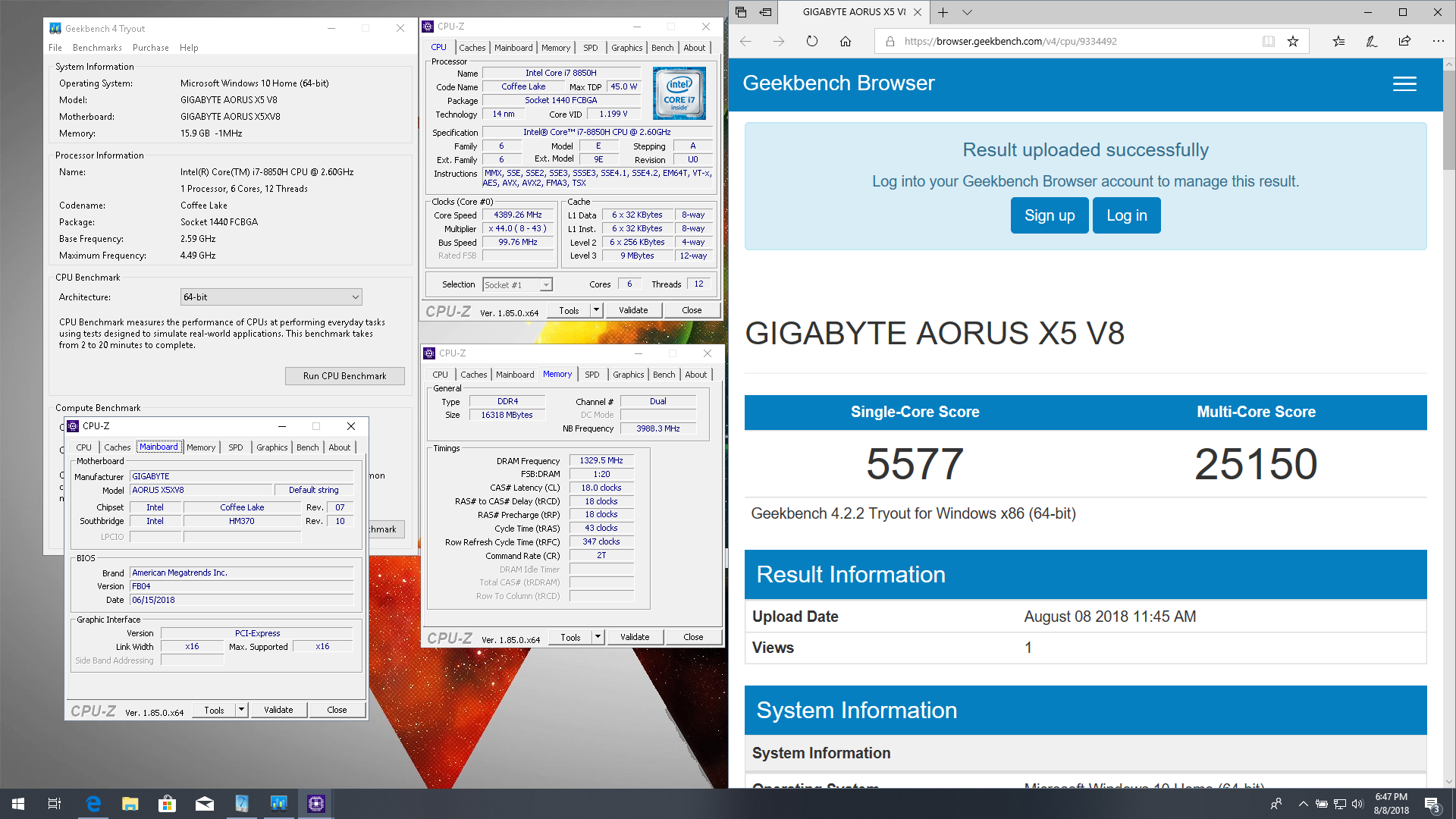1456x819 pixels.
Task: Click the Log in button
Action: [x=1127, y=215]
